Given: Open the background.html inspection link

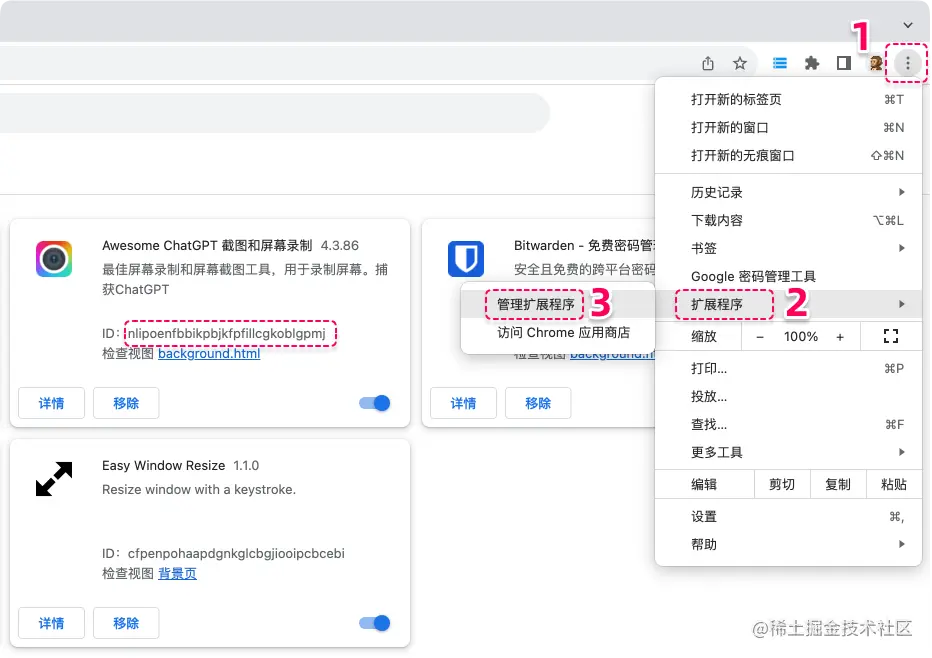Looking at the screenshot, I should (x=210, y=353).
